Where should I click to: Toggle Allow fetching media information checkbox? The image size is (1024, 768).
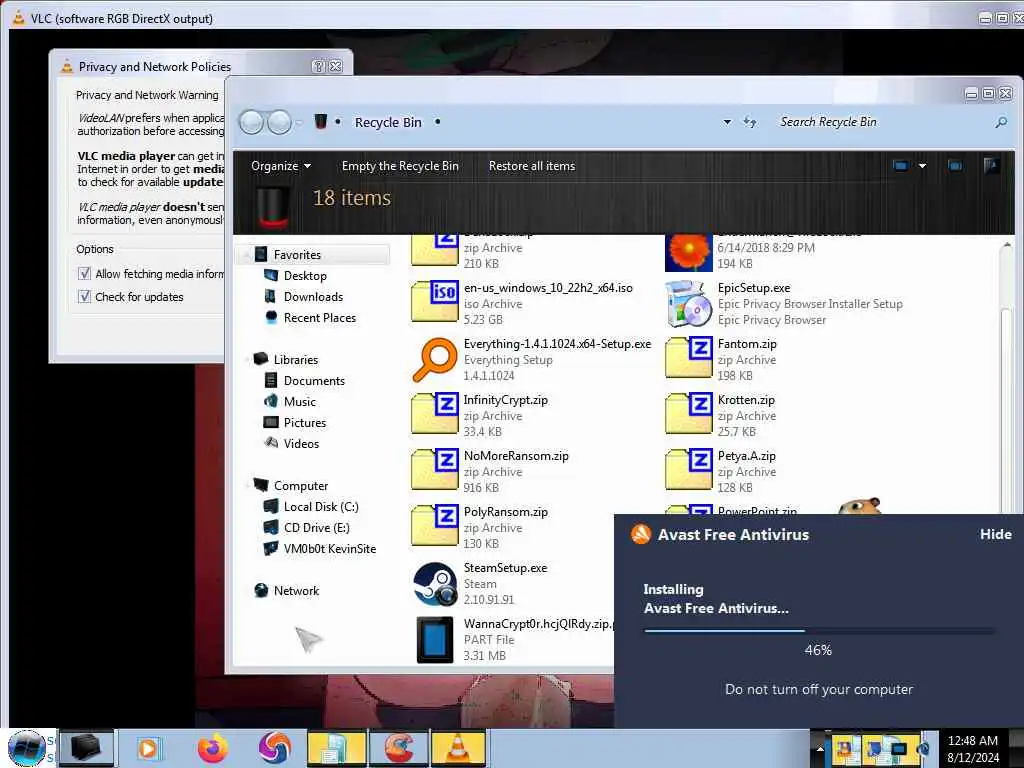coord(84,274)
